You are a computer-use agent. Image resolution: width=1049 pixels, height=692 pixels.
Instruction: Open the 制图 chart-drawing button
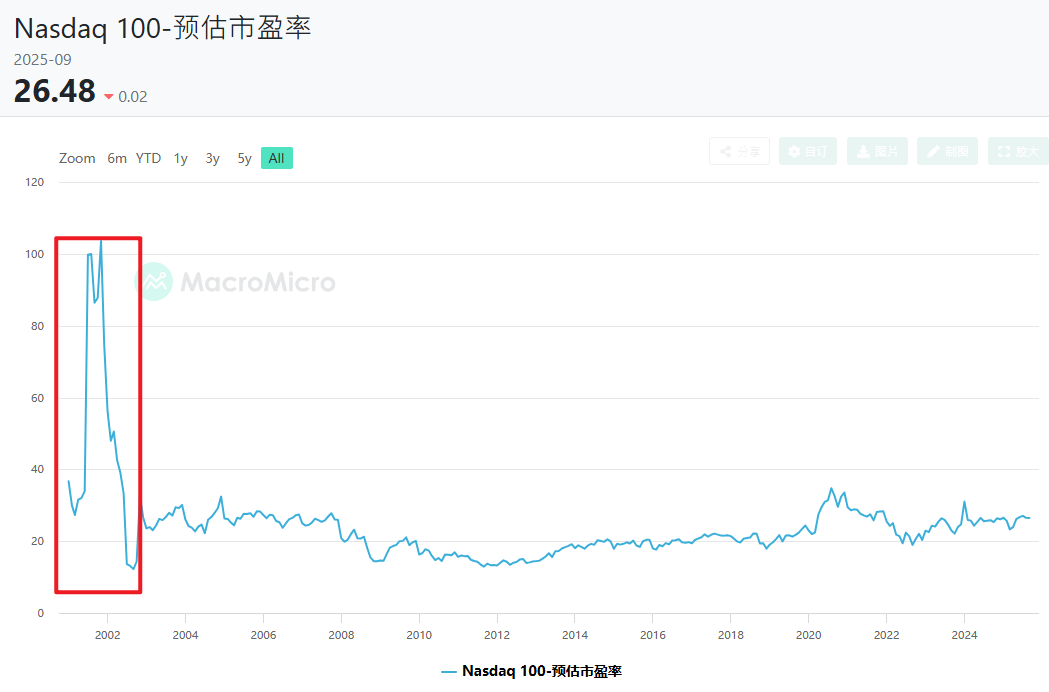click(x=947, y=151)
